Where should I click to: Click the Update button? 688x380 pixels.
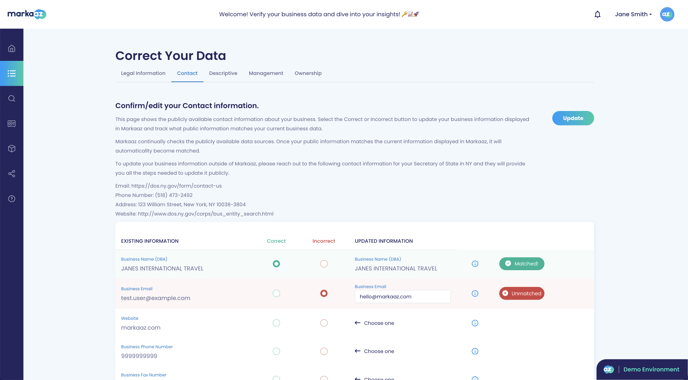pos(573,118)
